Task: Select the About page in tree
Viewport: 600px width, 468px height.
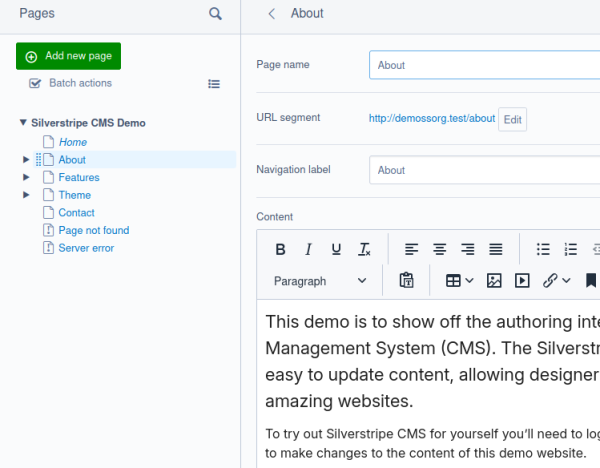Action: [x=72, y=160]
